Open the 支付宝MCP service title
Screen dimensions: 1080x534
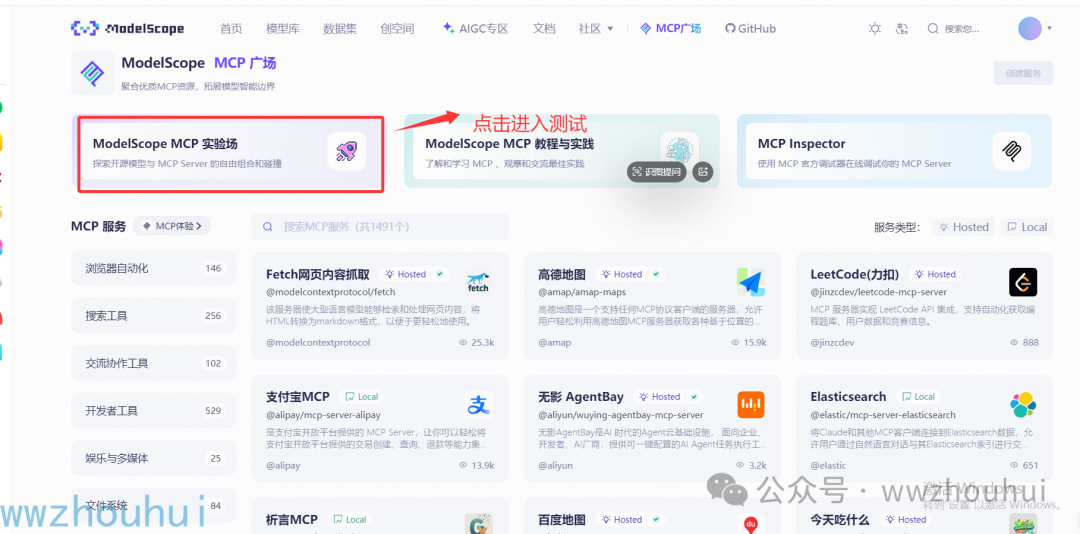298,397
